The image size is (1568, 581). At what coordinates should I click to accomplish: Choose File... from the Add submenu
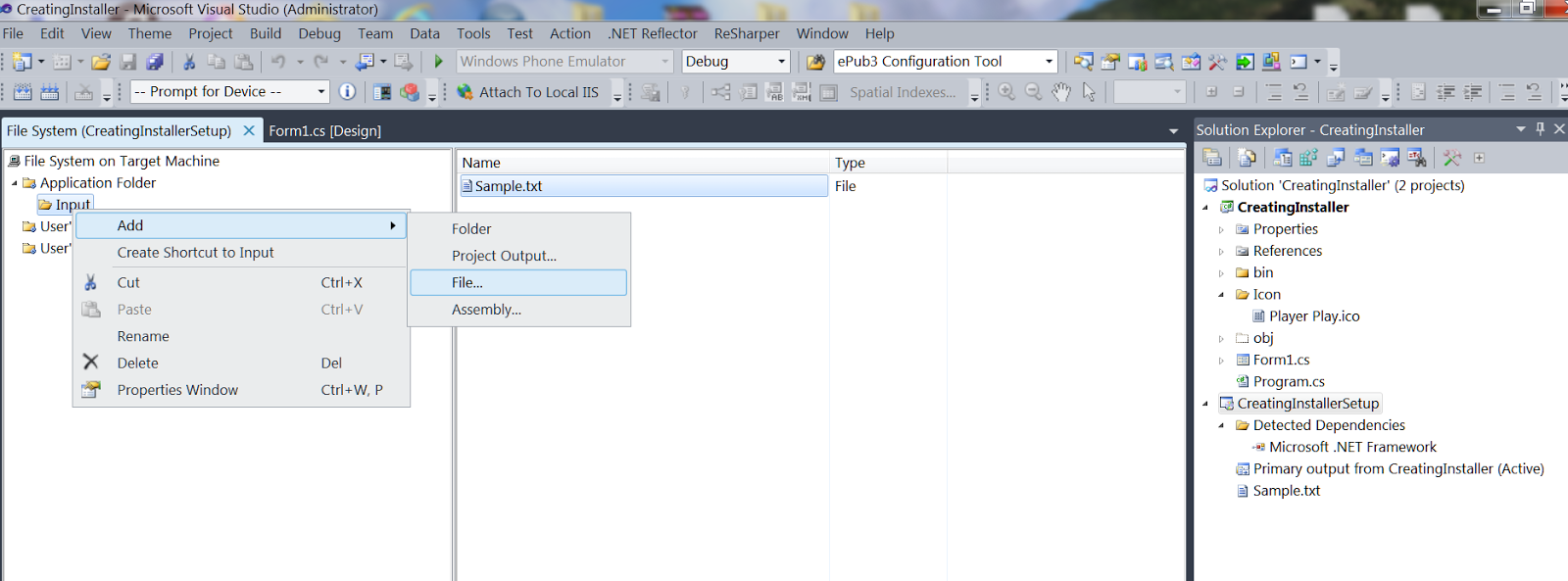[467, 282]
